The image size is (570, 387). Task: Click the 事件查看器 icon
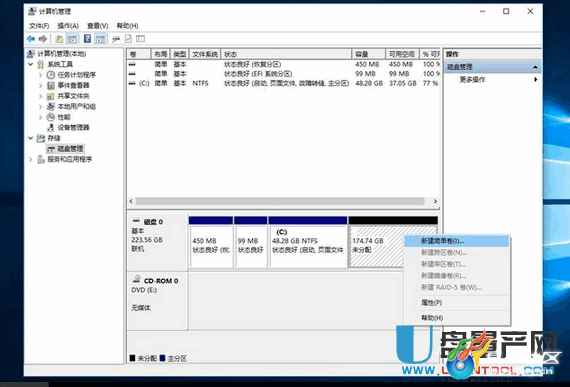click(51, 86)
